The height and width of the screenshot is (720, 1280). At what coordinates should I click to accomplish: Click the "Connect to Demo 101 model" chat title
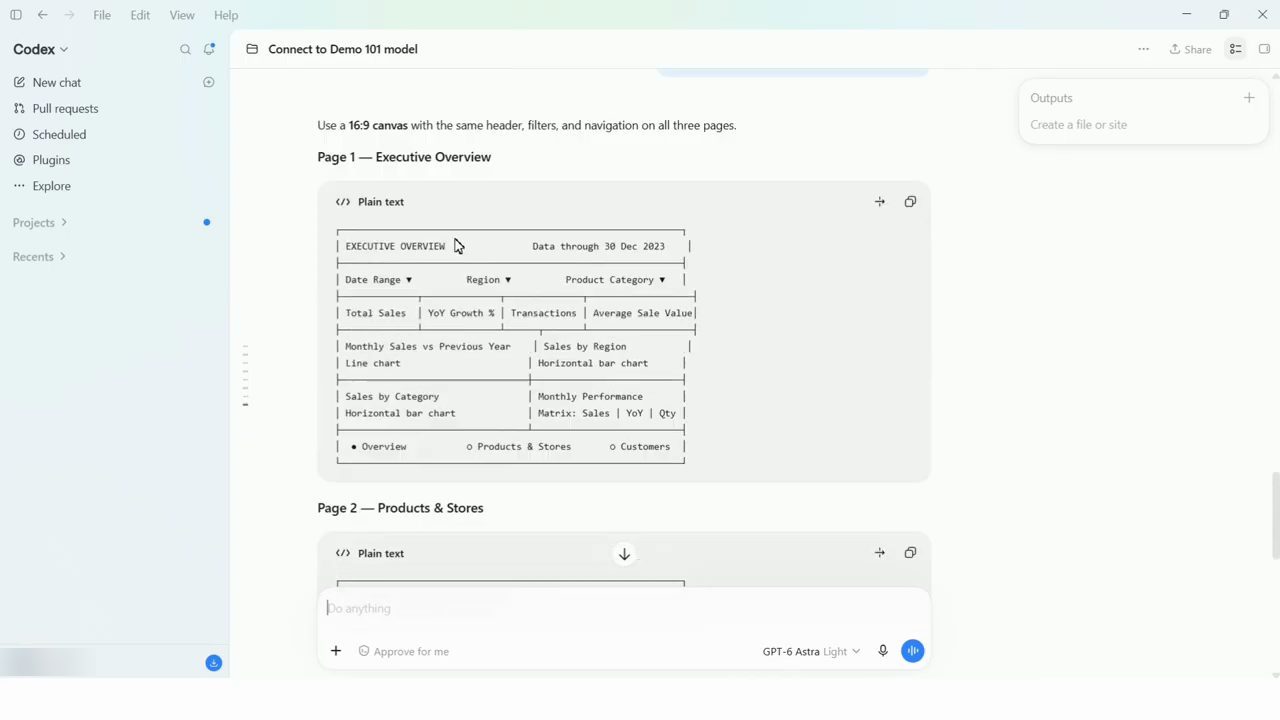click(x=343, y=49)
